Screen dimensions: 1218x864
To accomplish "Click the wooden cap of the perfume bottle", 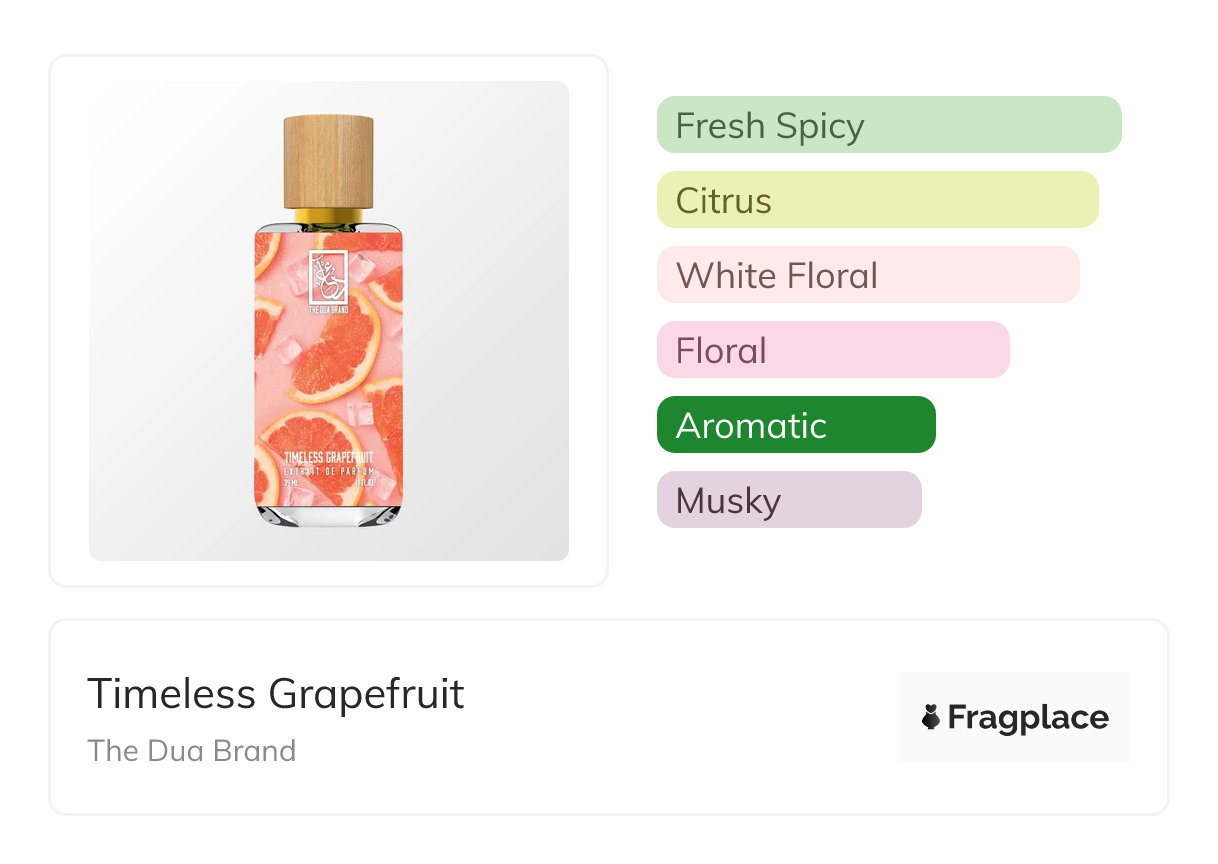I will point(328,161).
